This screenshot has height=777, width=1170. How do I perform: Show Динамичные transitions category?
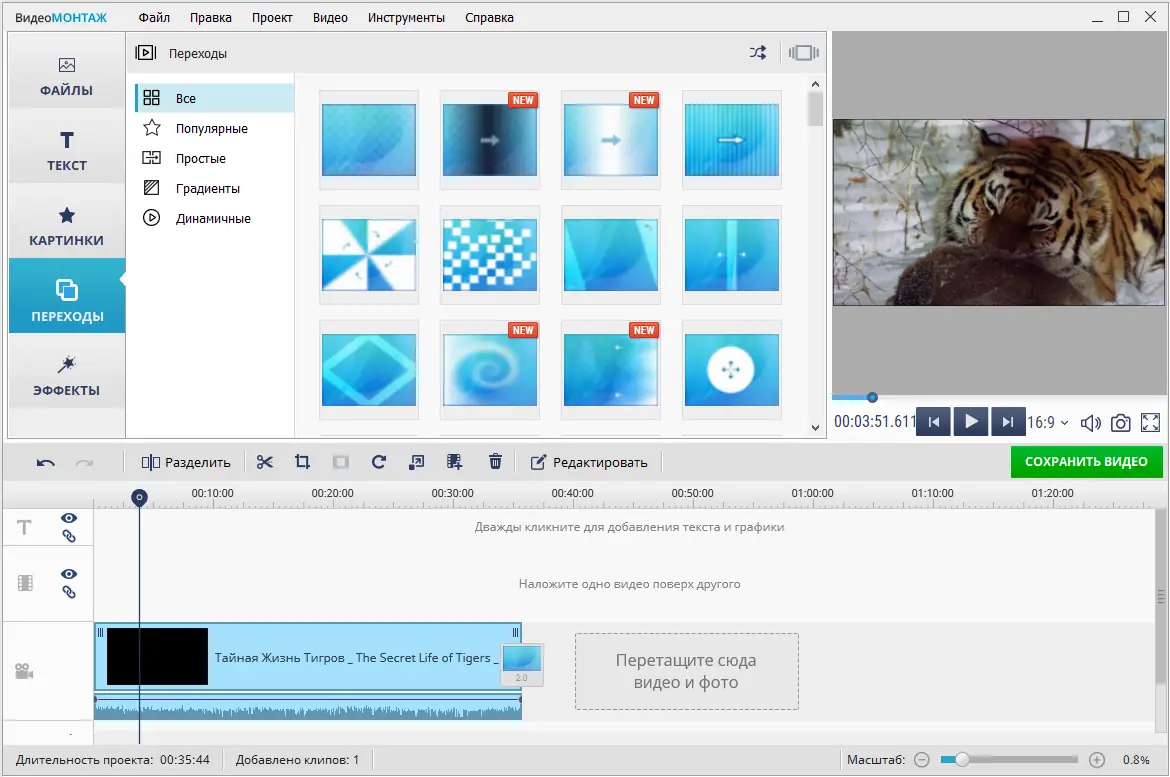coord(215,218)
